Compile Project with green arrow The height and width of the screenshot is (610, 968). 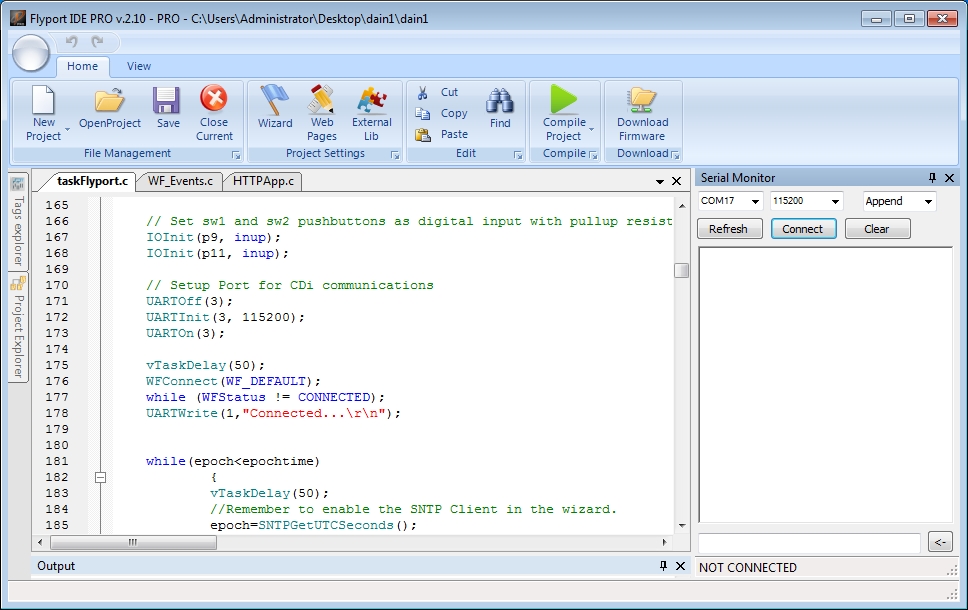point(563,99)
